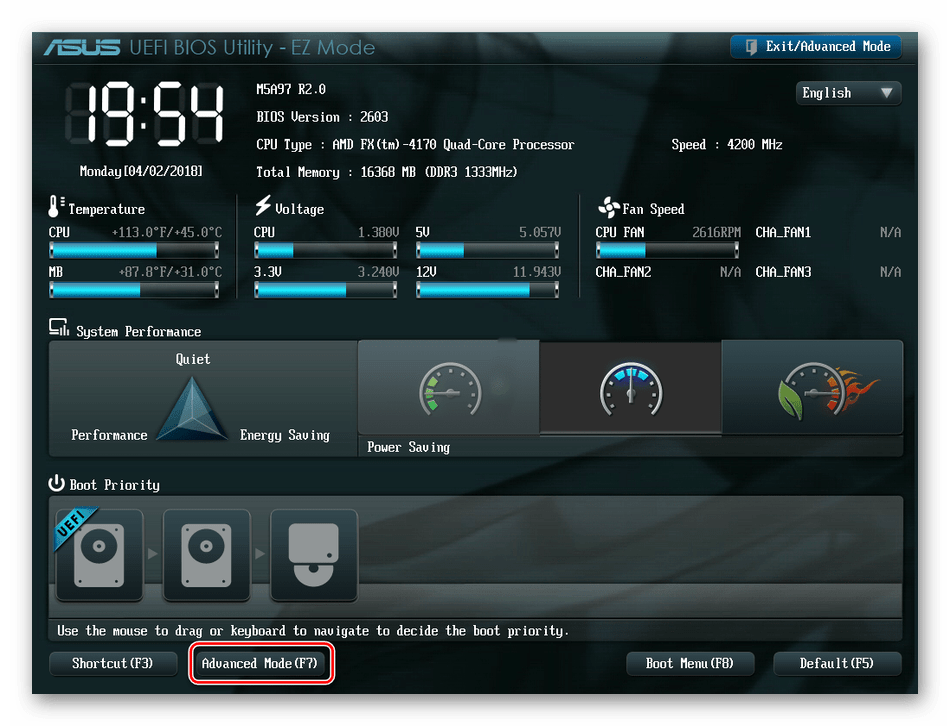Click the ASUS logo
The width and height of the screenshot is (950, 726).
click(82, 47)
